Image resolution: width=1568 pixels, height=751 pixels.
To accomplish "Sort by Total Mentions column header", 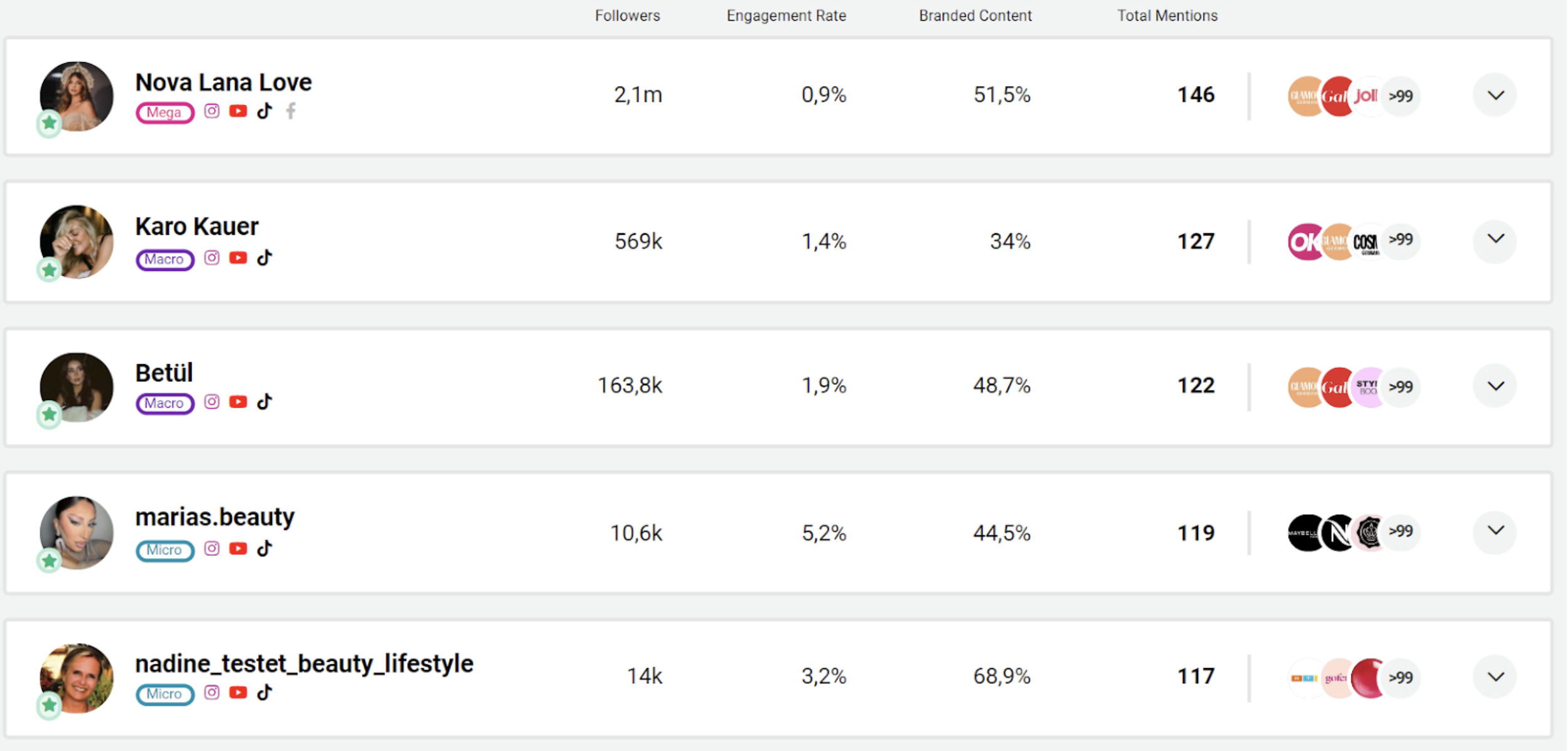I will click(x=1167, y=16).
